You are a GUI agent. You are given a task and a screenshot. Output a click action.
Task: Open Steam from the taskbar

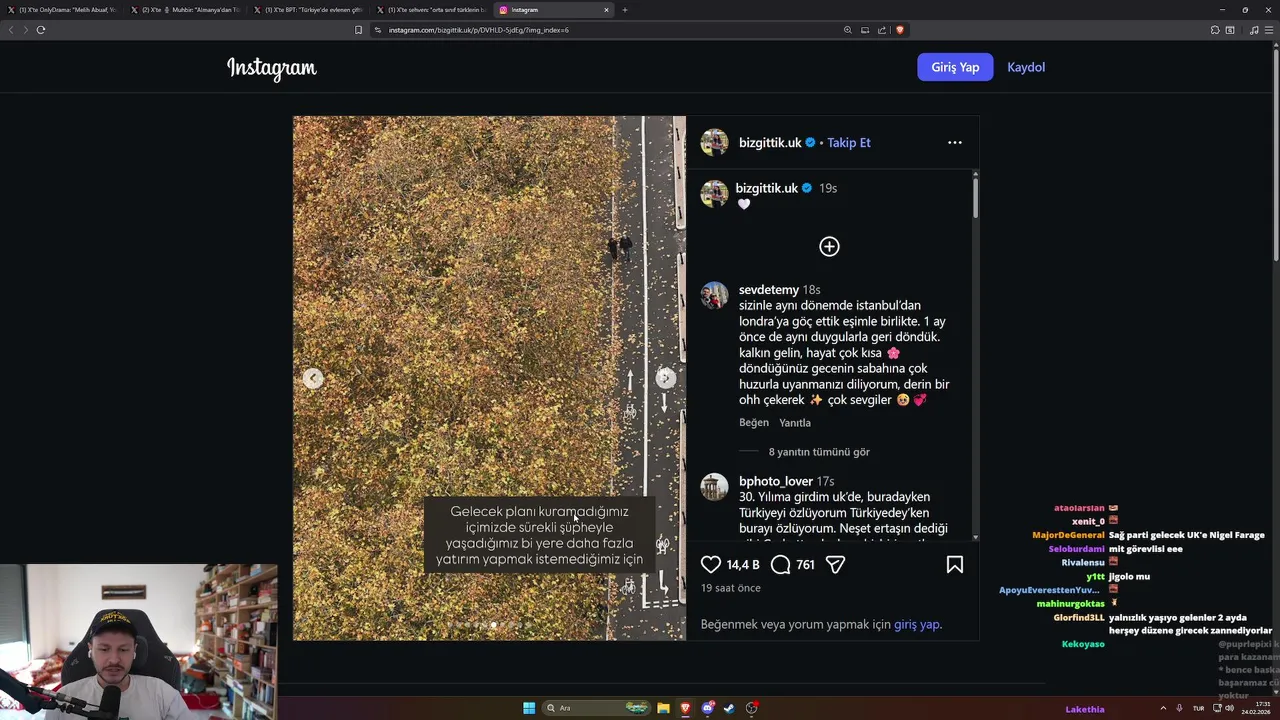tap(730, 708)
